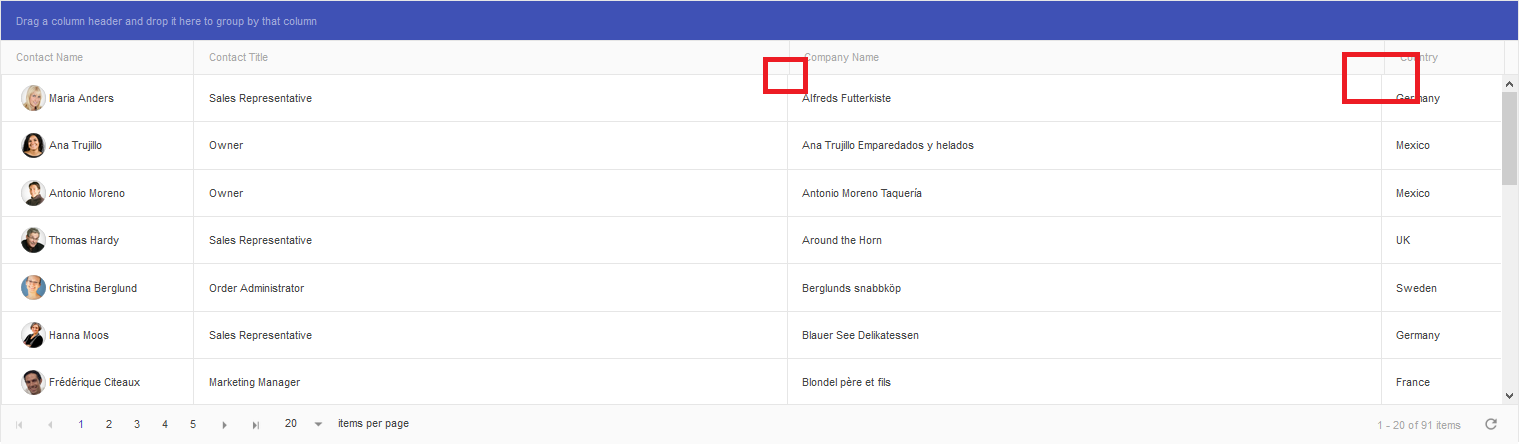This screenshot has width=1520, height=448.
Task: Click Ana Trujillo's avatar photo
Action: pos(33,145)
